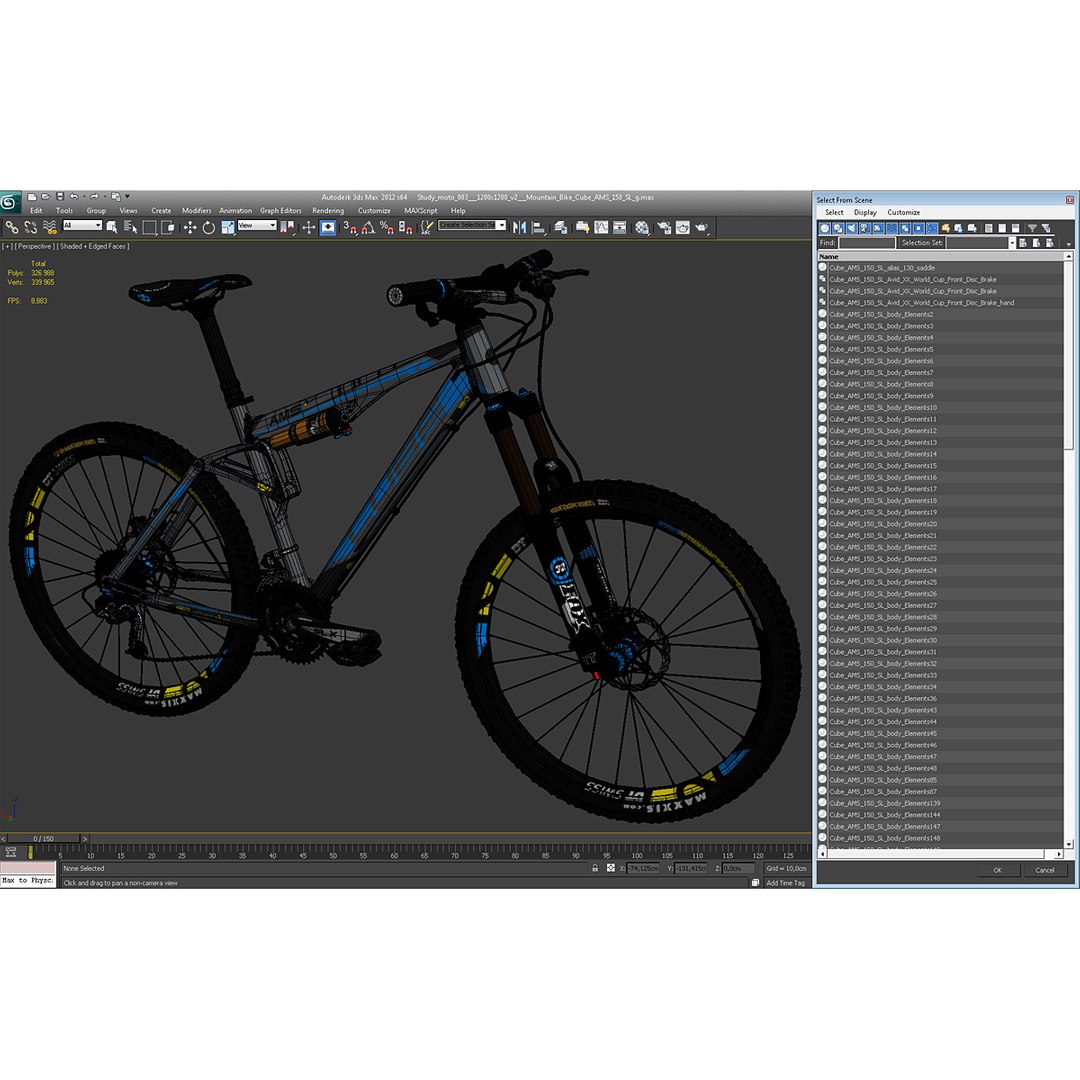Image resolution: width=1080 pixels, height=1080 pixels.
Task: Toggle the Selection Lock padlock icon
Action: click(x=595, y=868)
